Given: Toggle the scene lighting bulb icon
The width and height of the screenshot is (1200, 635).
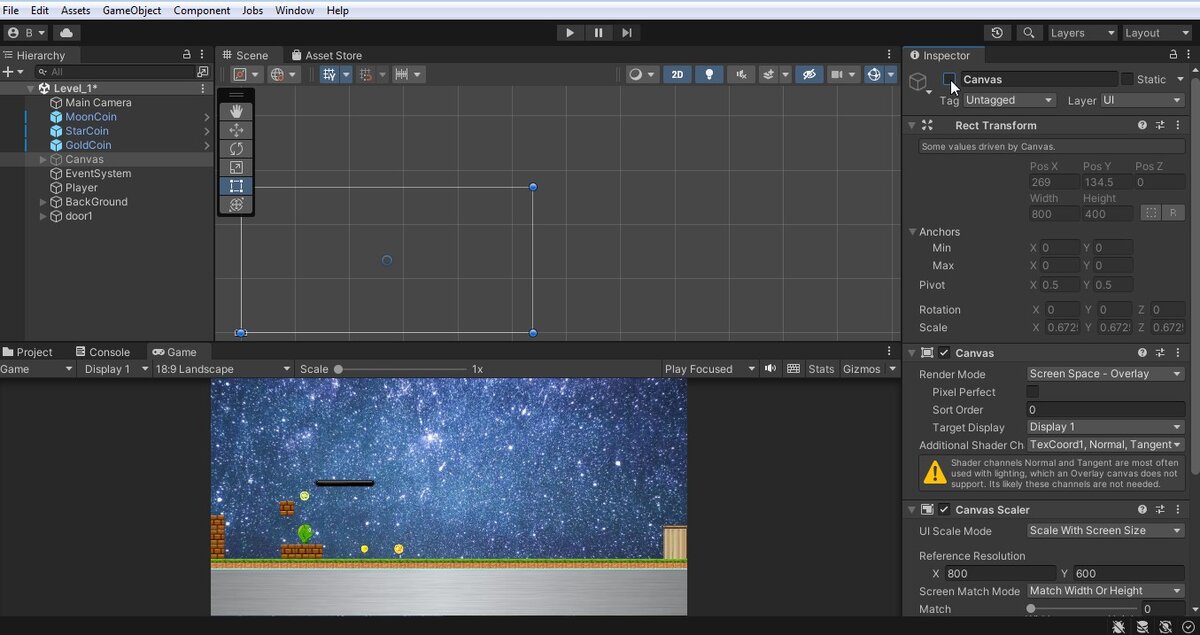Looking at the screenshot, I should [708, 75].
